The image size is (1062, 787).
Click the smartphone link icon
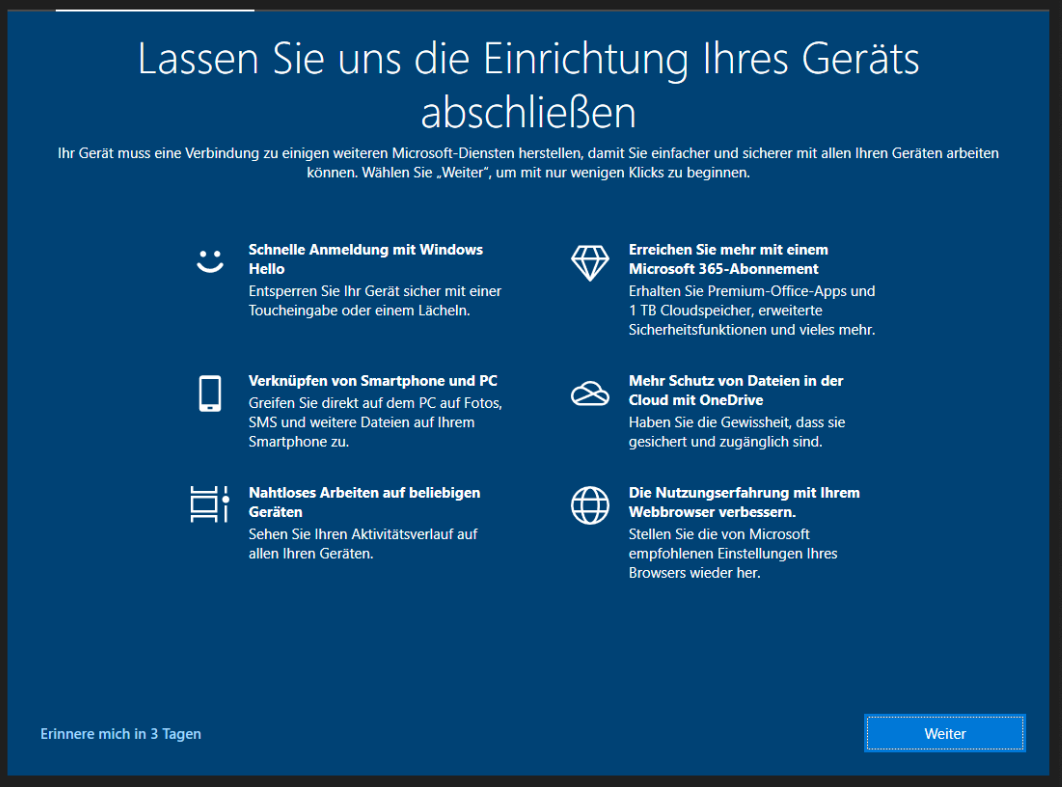tap(210, 394)
